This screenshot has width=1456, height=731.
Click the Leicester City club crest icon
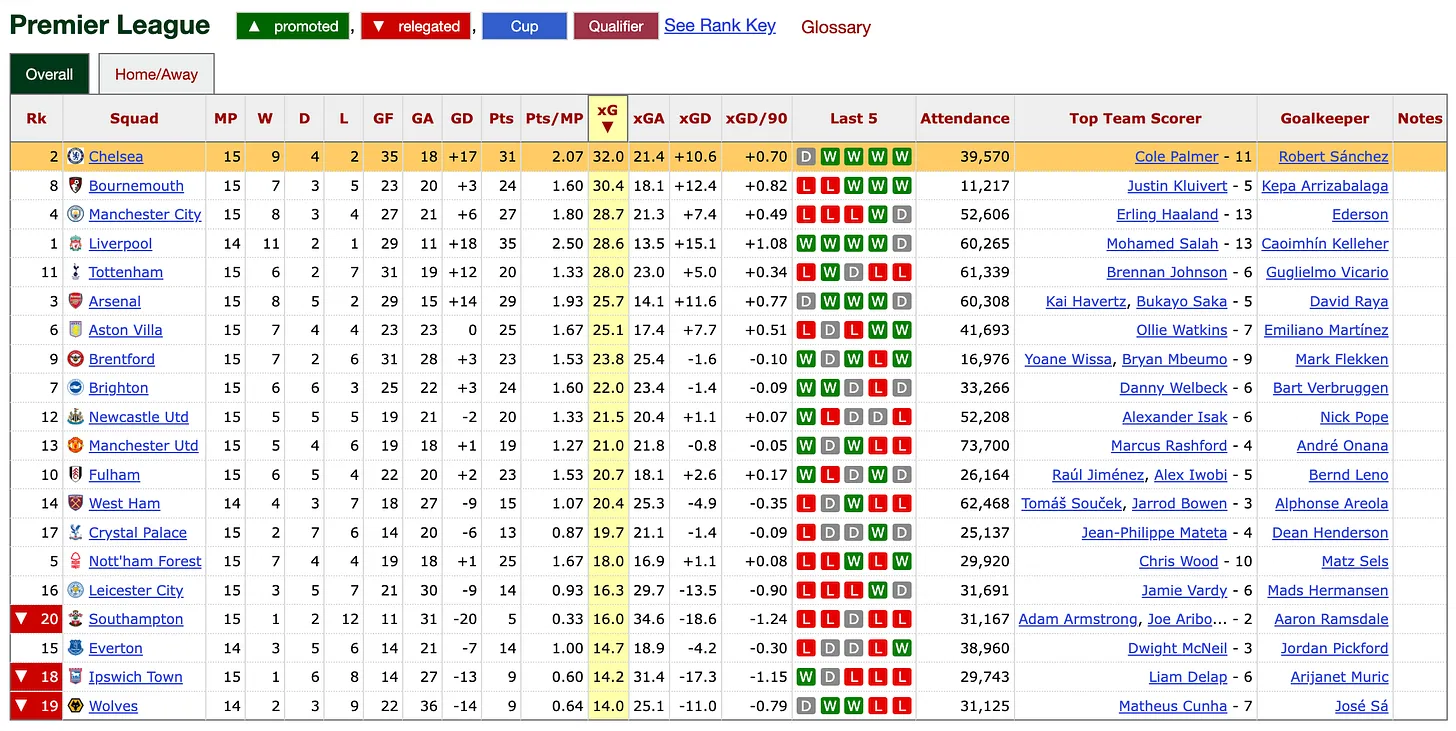coord(75,591)
